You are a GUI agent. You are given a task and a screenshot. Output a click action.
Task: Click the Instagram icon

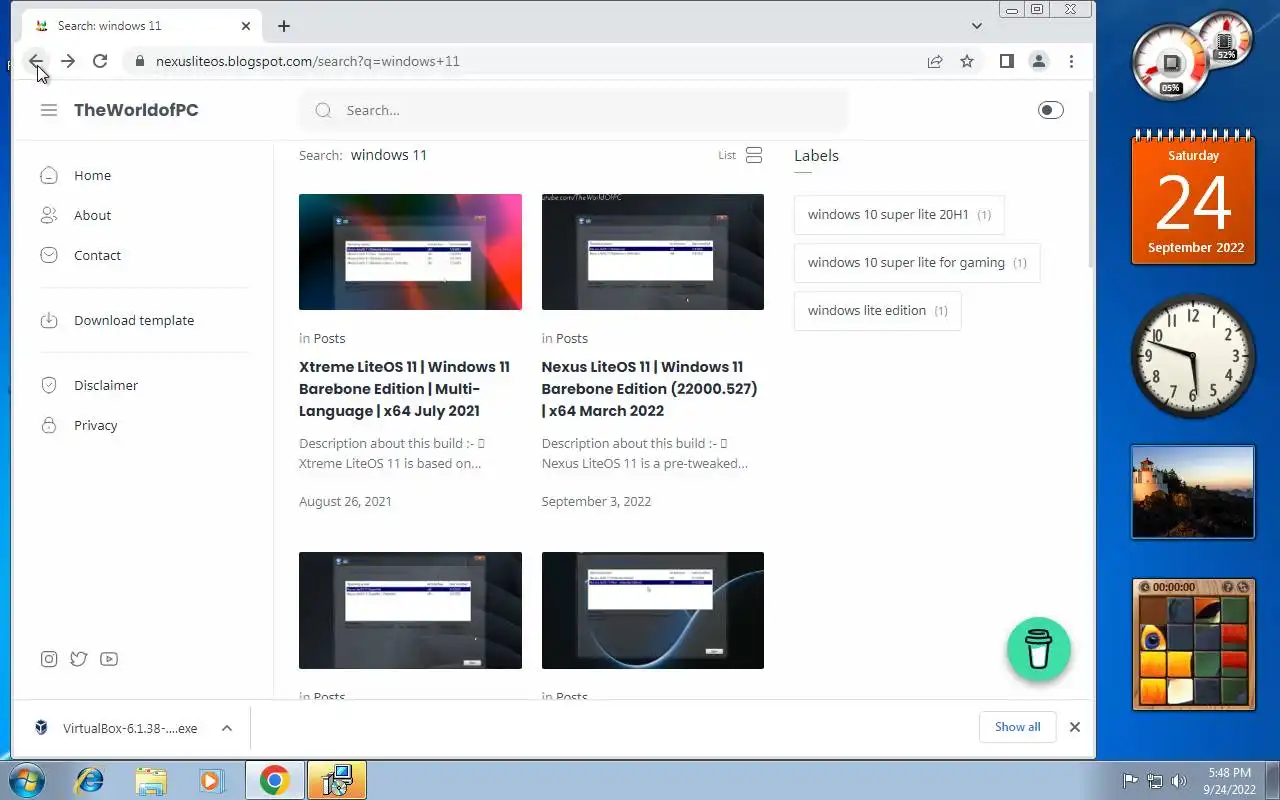click(49, 658)
